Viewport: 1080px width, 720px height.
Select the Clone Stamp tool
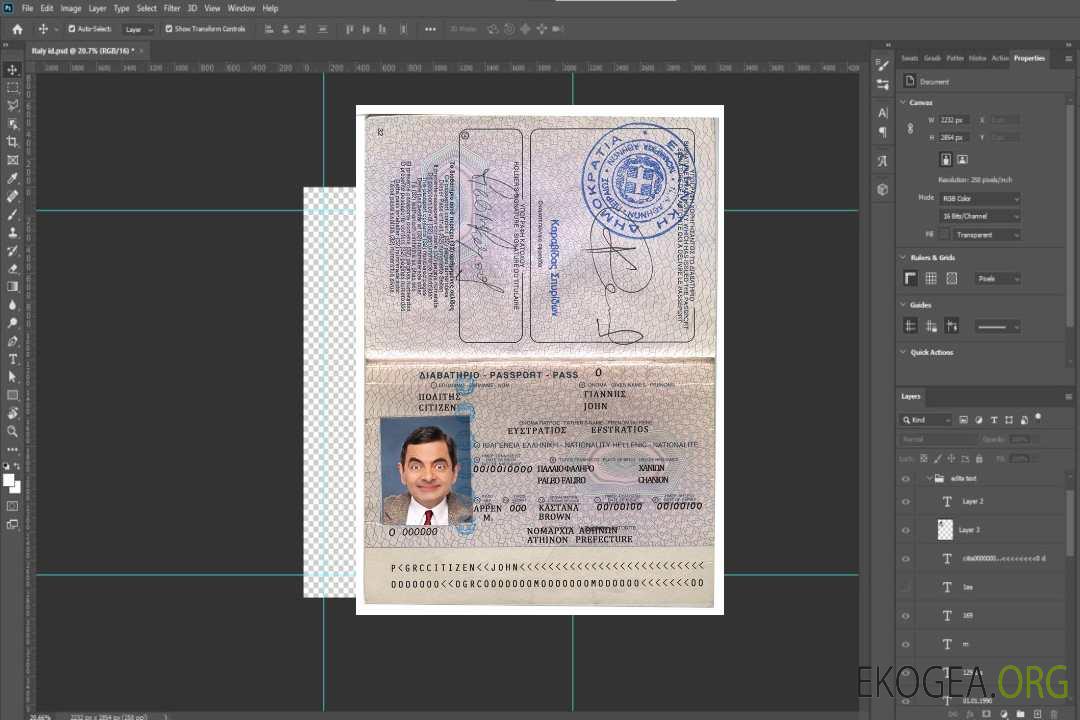coord(12,232)
